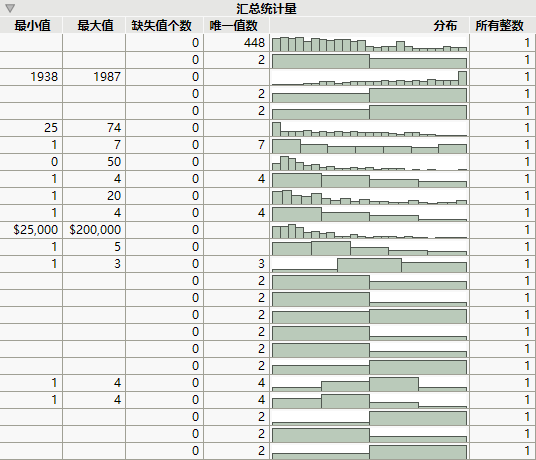The image size is (536, 460).
Task: Open distribution histogram in the 0 to 50 row
Action: 370,162
